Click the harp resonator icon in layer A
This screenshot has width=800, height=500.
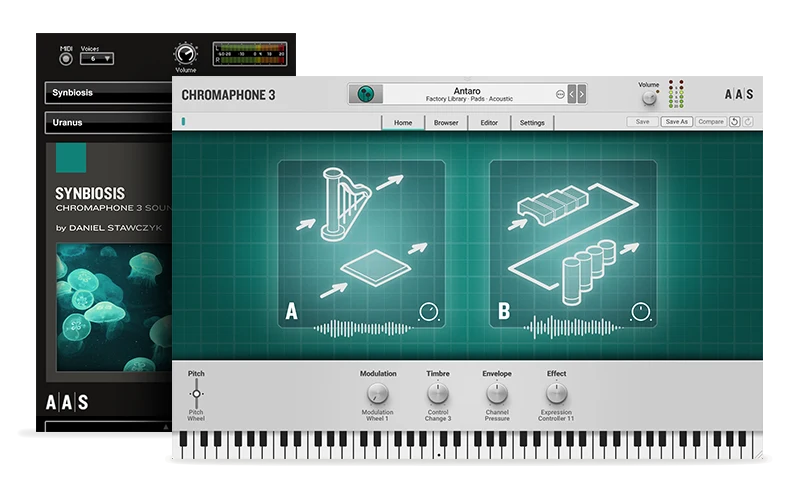[346, 204]
